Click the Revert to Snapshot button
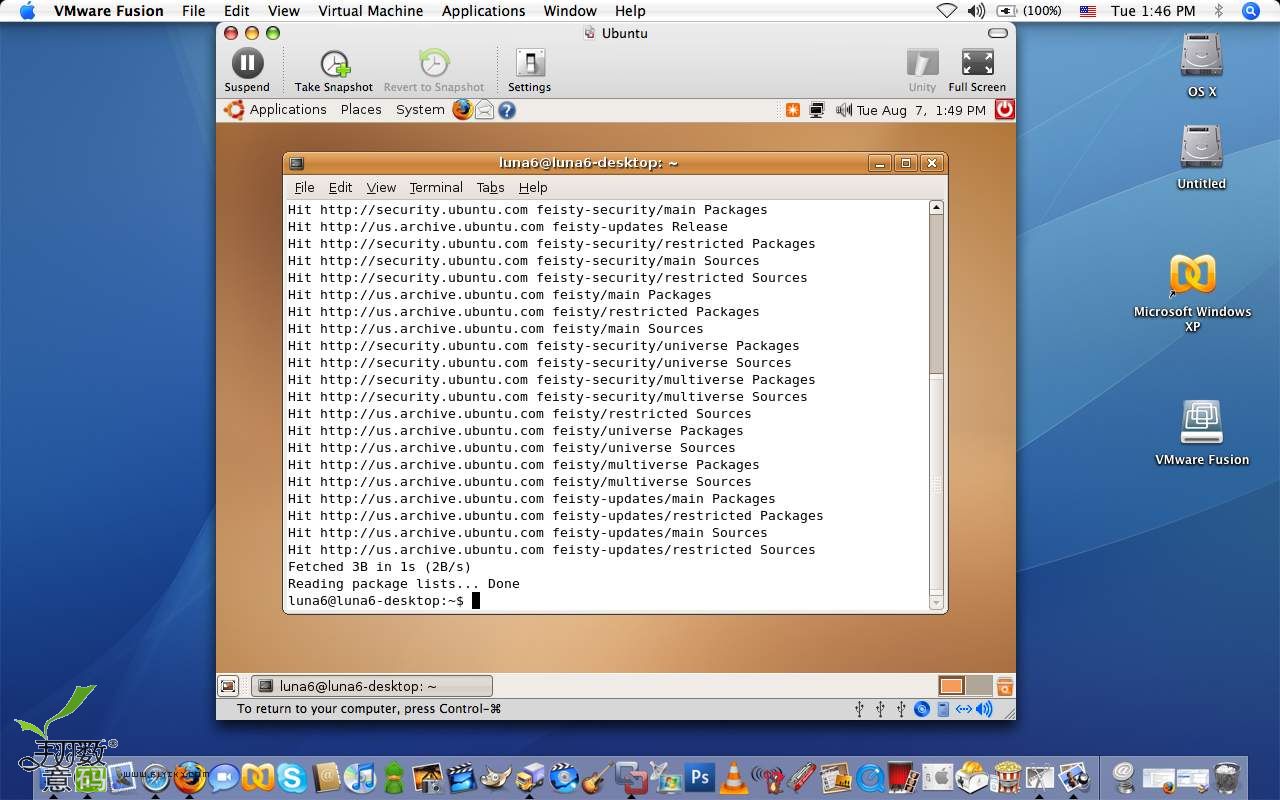Viewport: 1280px width, 800px height. (434, 71)
